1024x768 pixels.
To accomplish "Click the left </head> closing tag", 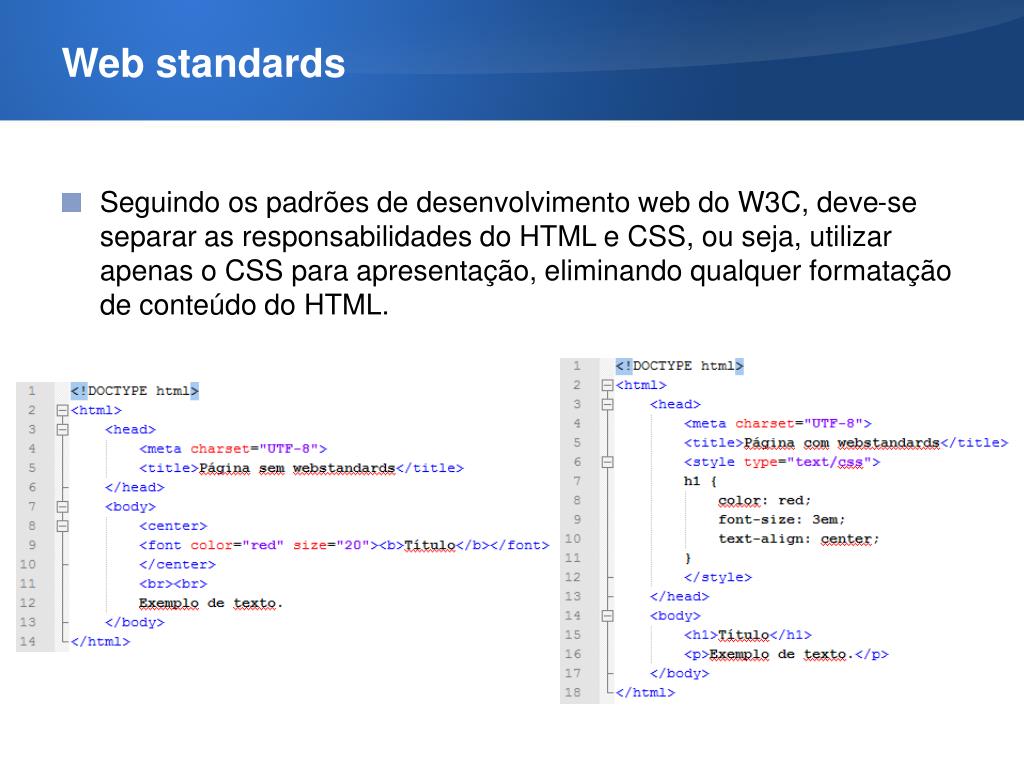I will tap(135, 487).
